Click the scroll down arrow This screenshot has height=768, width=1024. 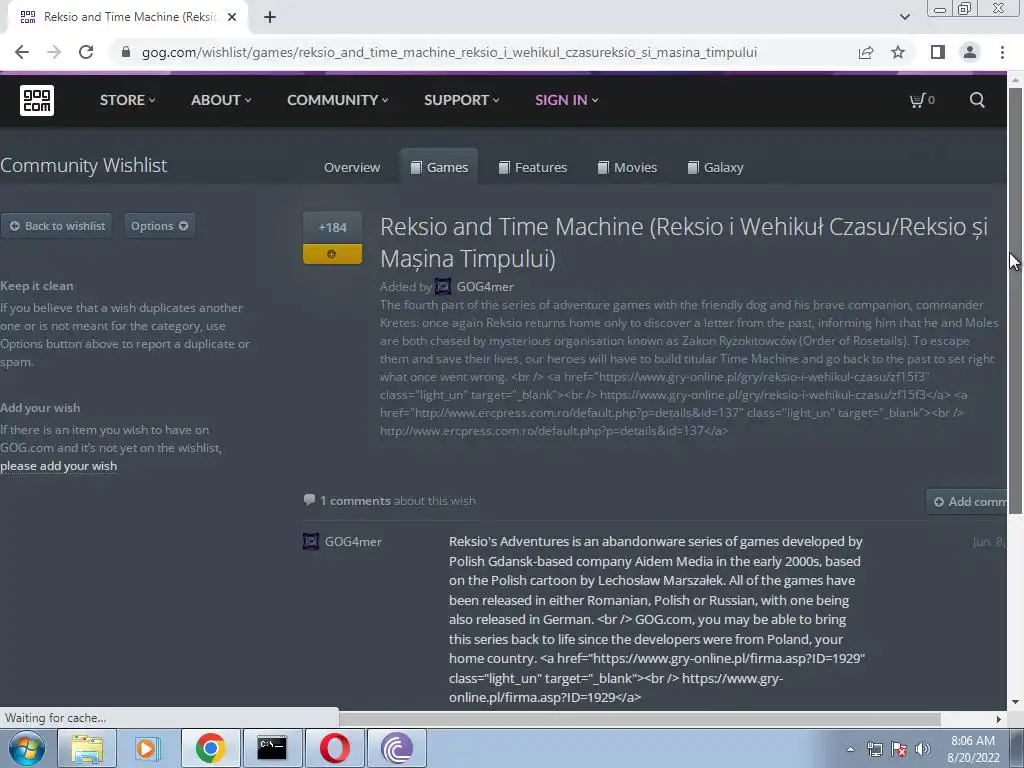pos(1015,702)
